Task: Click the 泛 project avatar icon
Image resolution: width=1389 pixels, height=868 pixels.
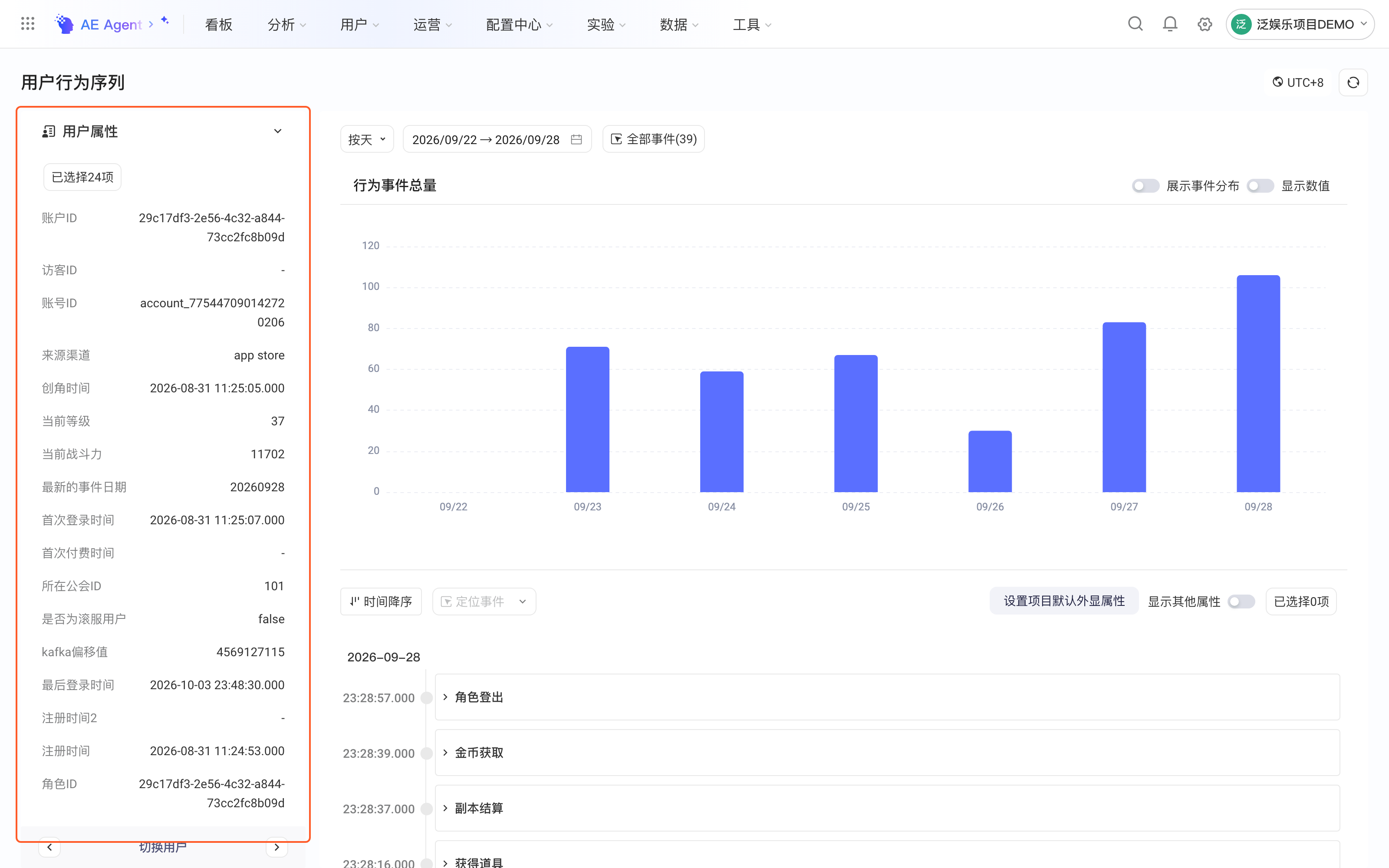Action: click(x=1241, y=24)
